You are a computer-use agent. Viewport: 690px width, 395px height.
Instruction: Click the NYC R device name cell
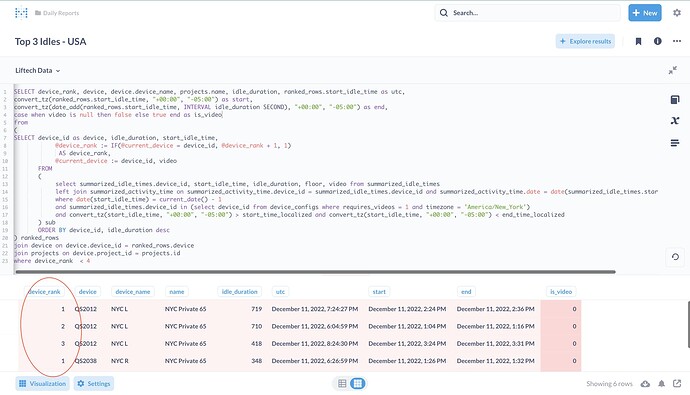[120, 361]
